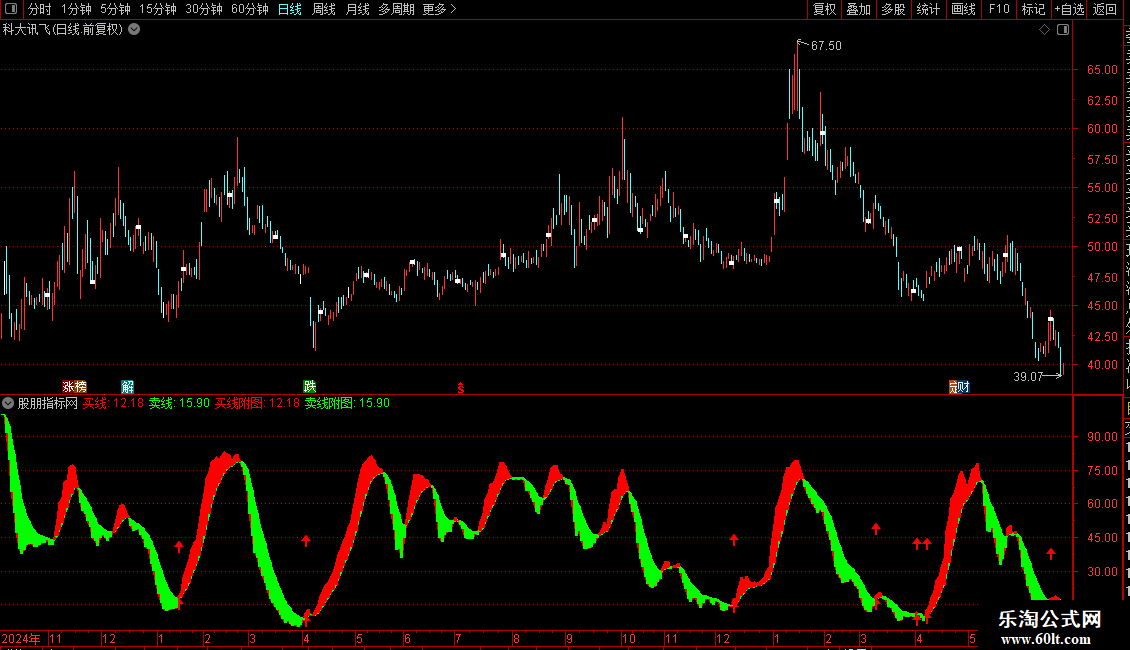
Task: Select the 30分钟 period tab
Action: 204,9
